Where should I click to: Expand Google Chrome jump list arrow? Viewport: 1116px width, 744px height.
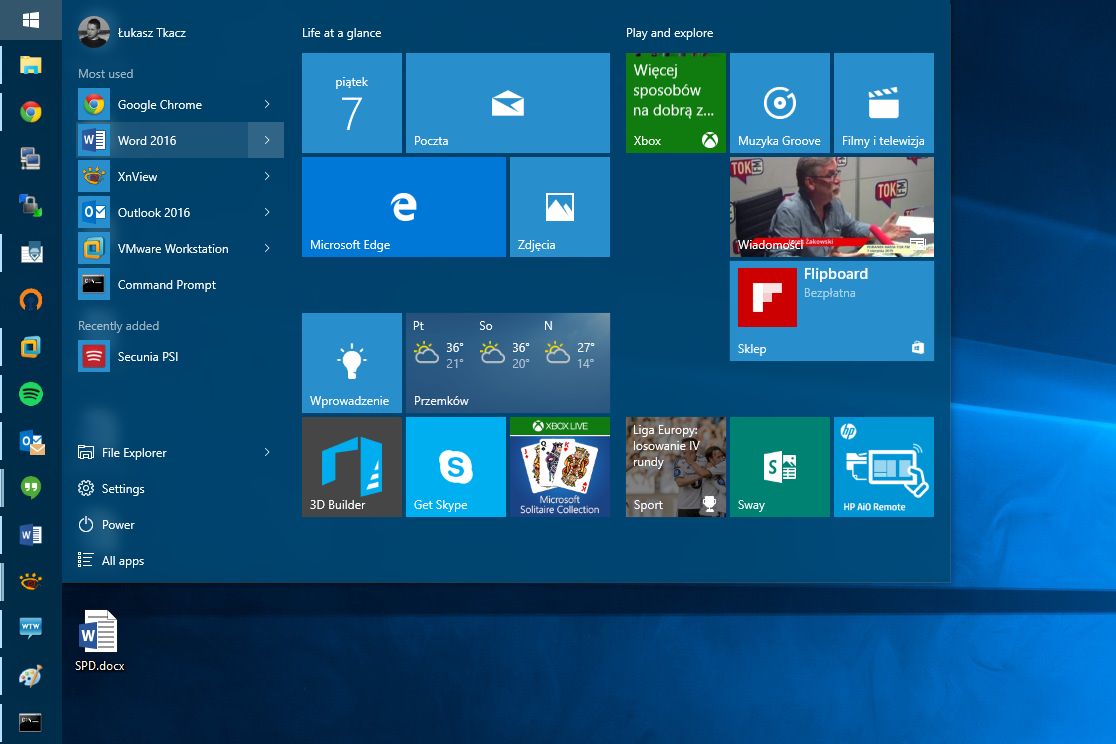tap(267, 105)
